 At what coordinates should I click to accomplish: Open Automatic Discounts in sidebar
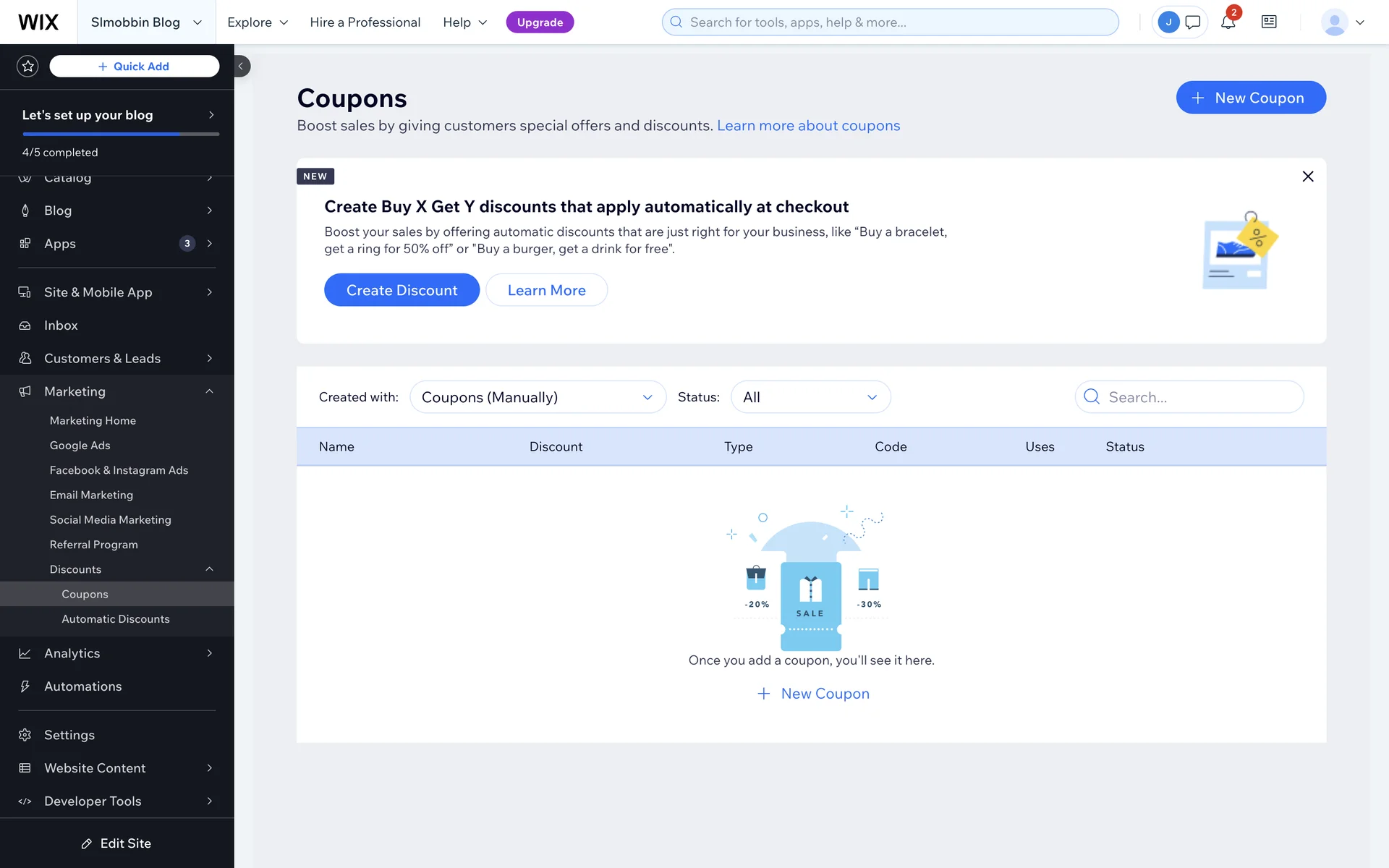coord(116,619)
